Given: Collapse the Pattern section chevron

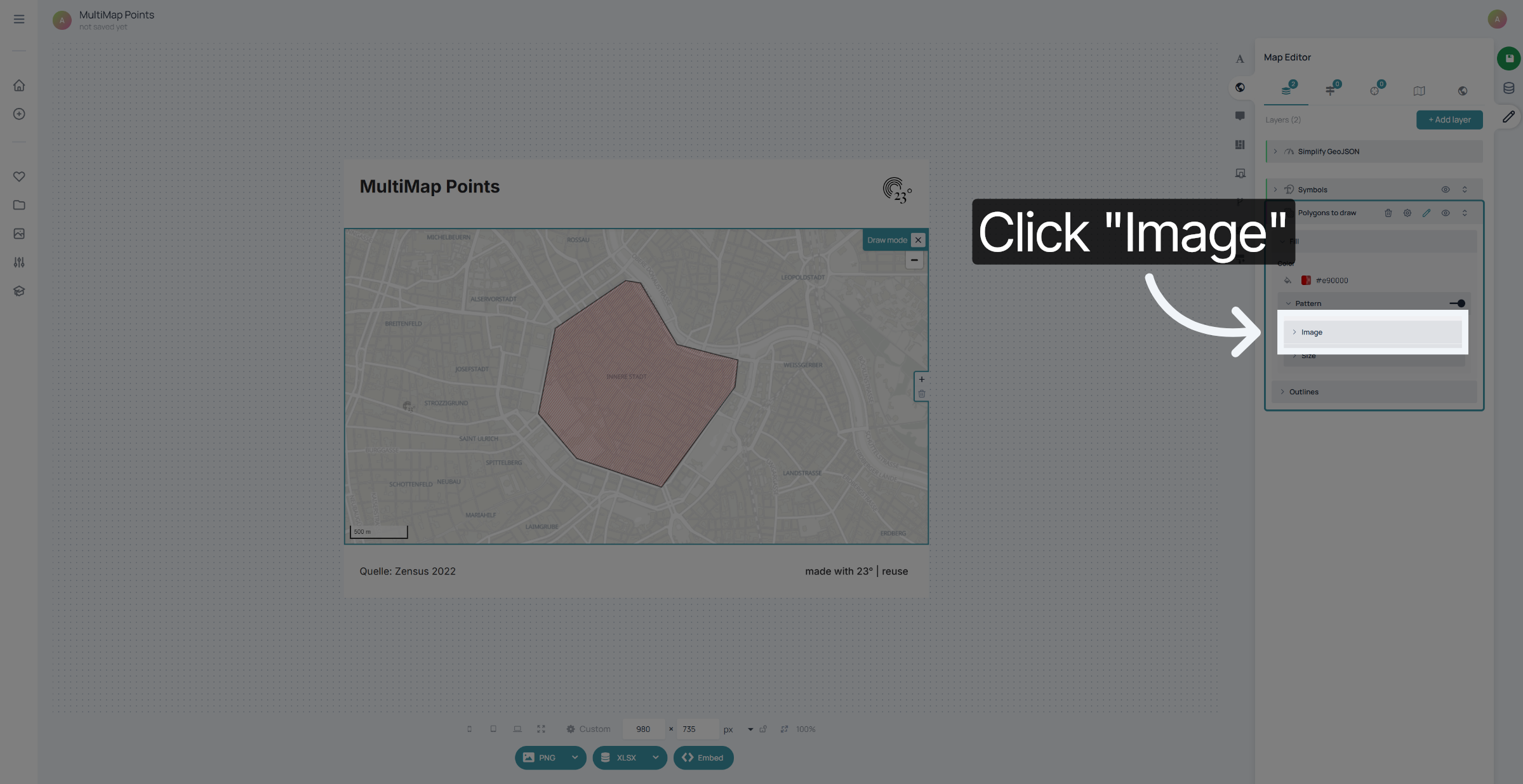Looking at the screenshot, I should tap(1288, 303).
